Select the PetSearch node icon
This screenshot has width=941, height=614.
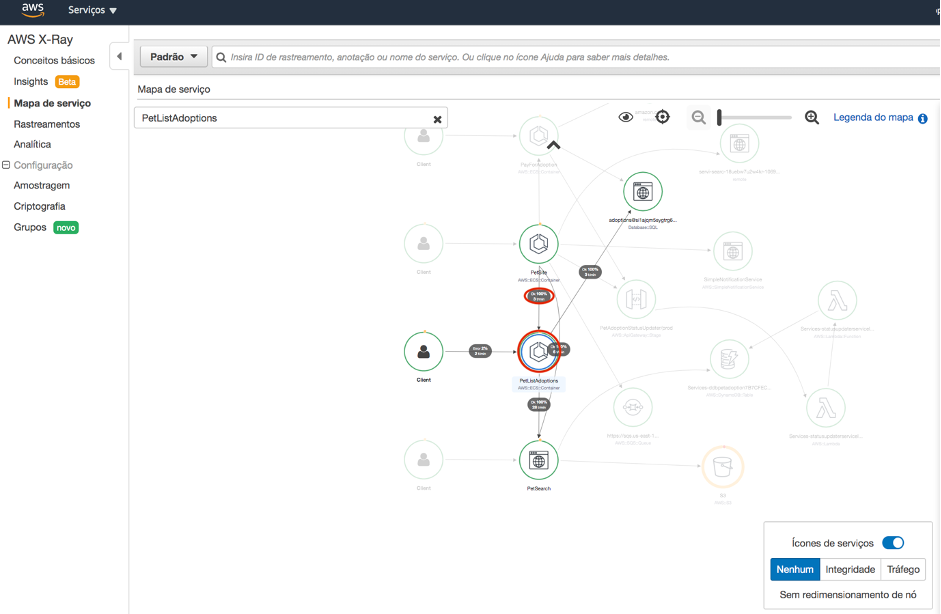click(538, 460)
